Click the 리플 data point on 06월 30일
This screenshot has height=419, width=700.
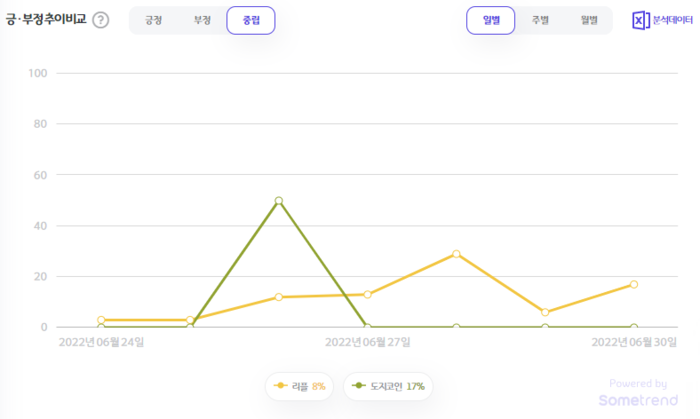click(634, 284)
